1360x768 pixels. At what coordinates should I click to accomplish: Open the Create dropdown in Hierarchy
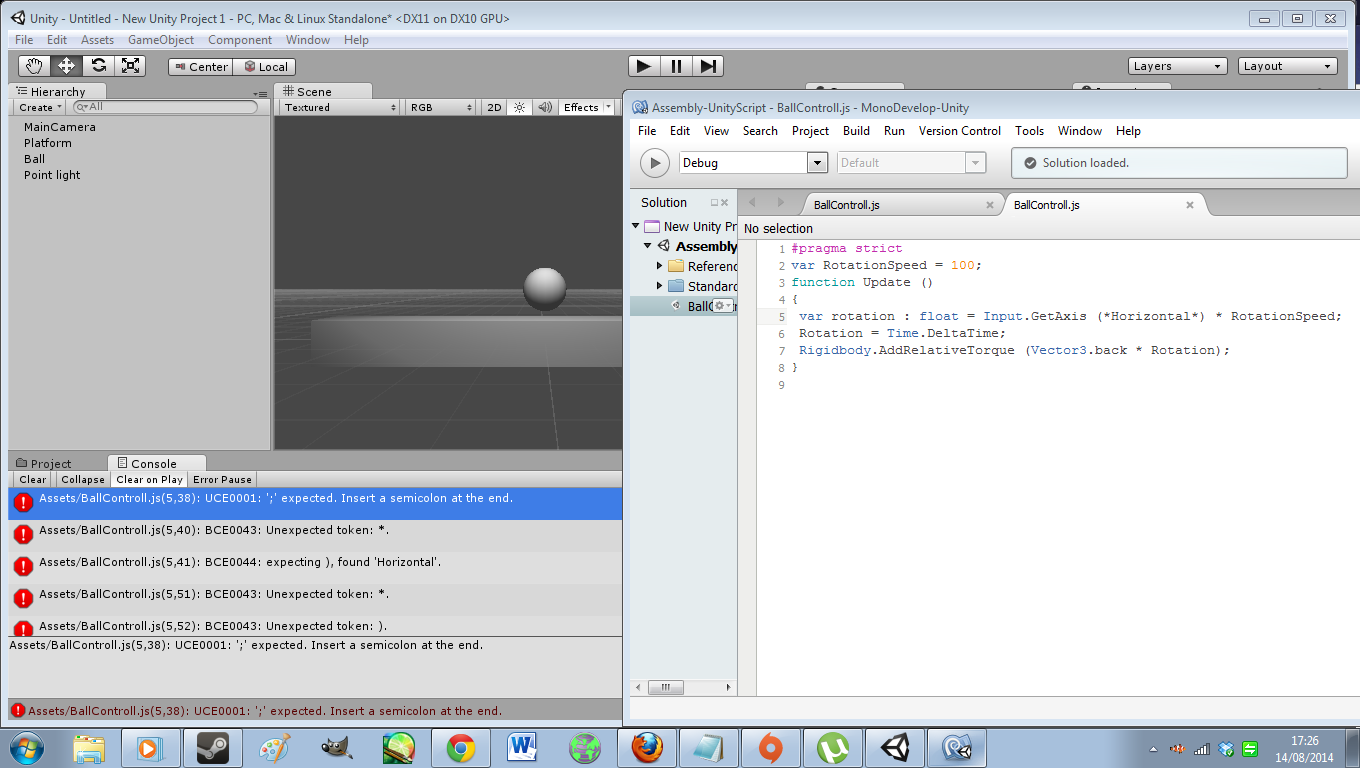coord(40,107)
